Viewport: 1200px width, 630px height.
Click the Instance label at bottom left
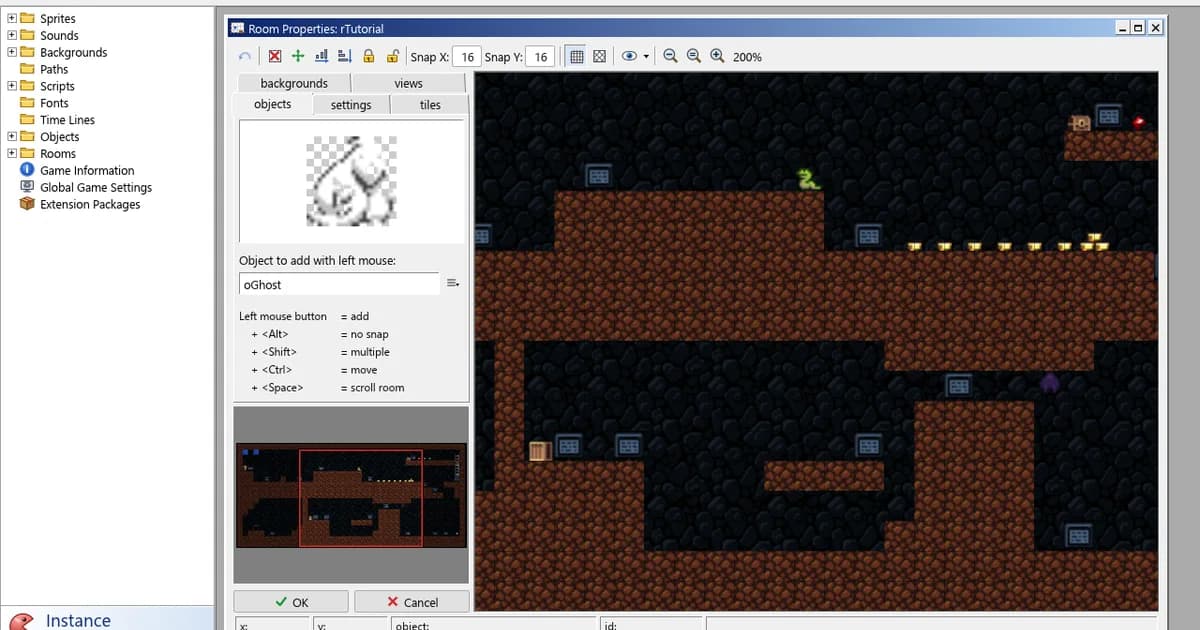(x=78, y=620)
